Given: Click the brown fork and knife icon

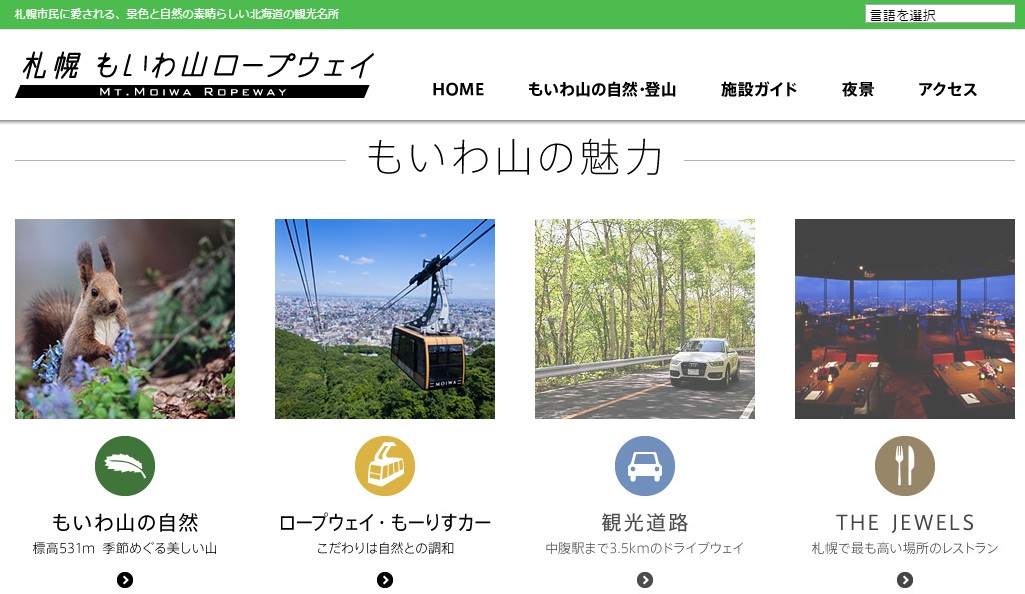Looking at the screenshot, I should point(905,466).
